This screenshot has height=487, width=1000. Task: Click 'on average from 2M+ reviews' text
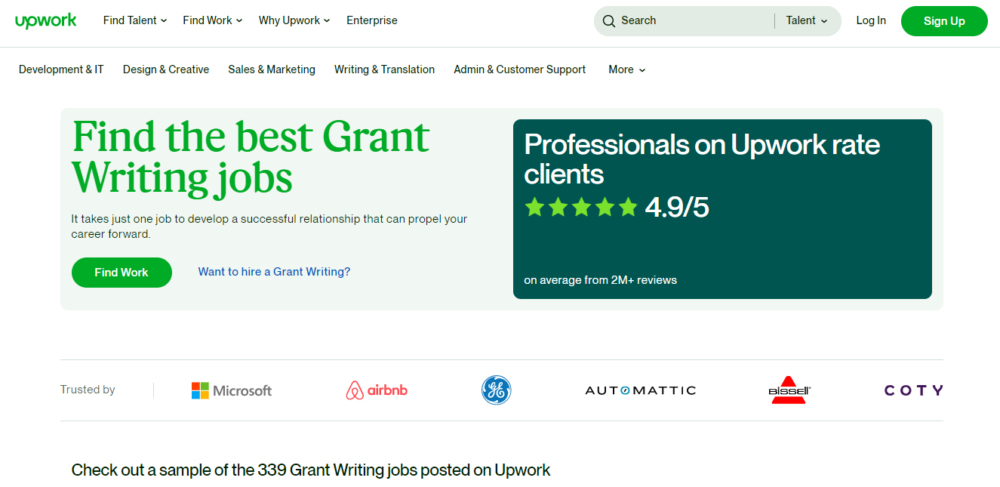click(600, 280)
